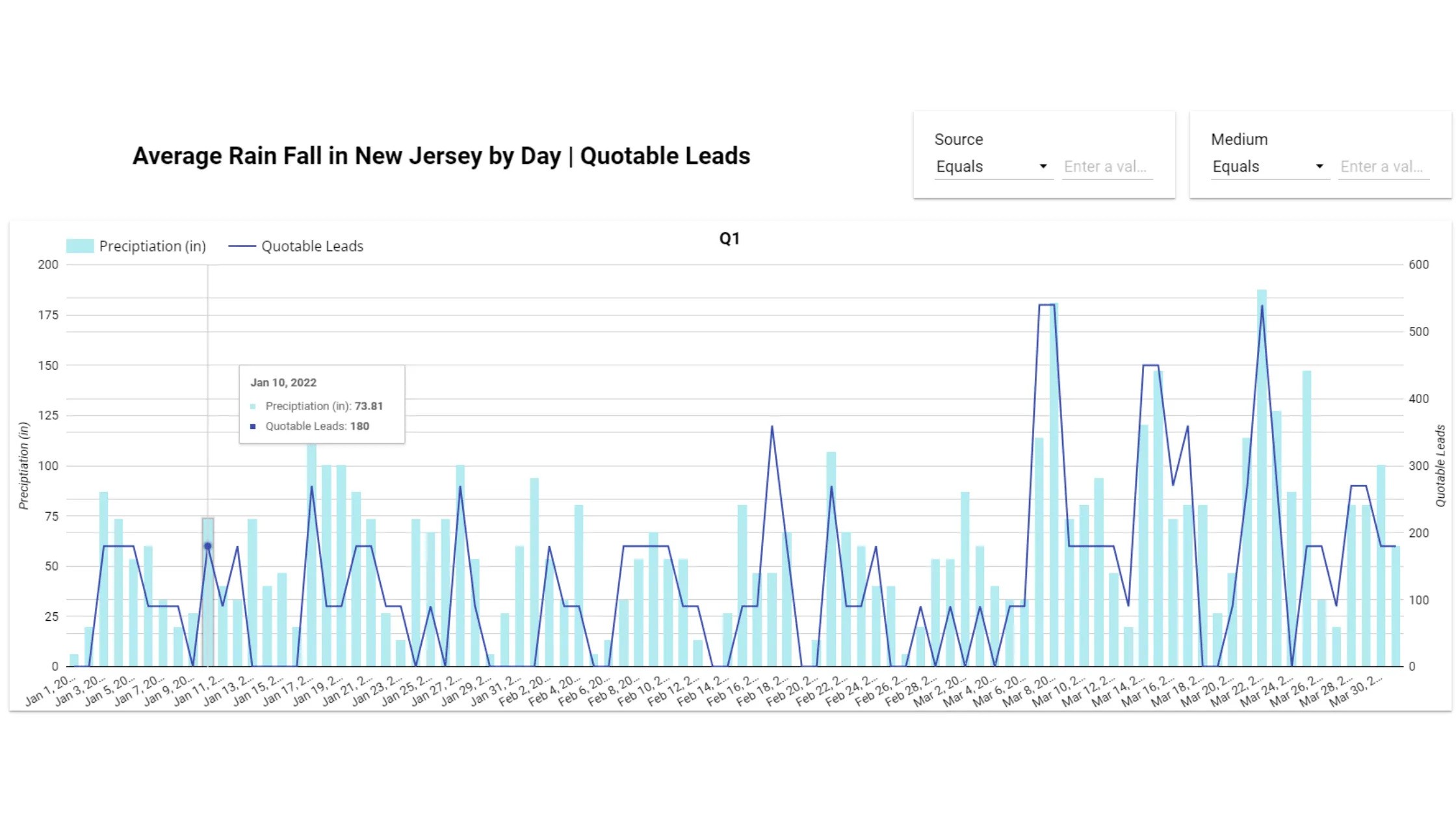Viewport: 1456px width, 819px height.
Task: Click the Medium filter value input field
Action: (x=1383, y=166)
